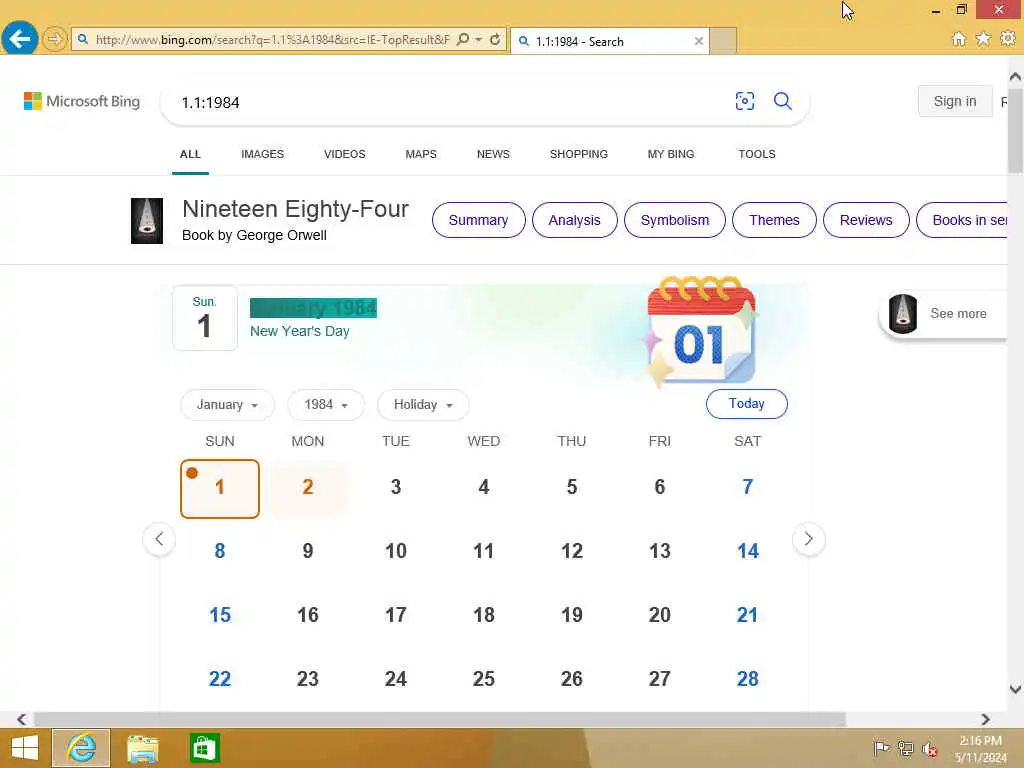This screenshot has height=768, width=1024.
Task: Select January 7 in the calendar
Action: click(x=747, y=487)
